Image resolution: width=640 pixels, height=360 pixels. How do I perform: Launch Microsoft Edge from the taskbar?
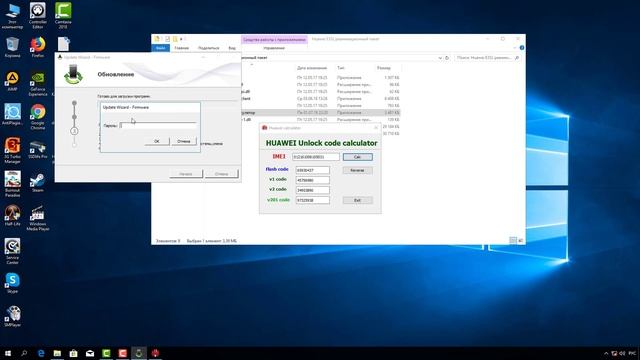click(41, 353)
